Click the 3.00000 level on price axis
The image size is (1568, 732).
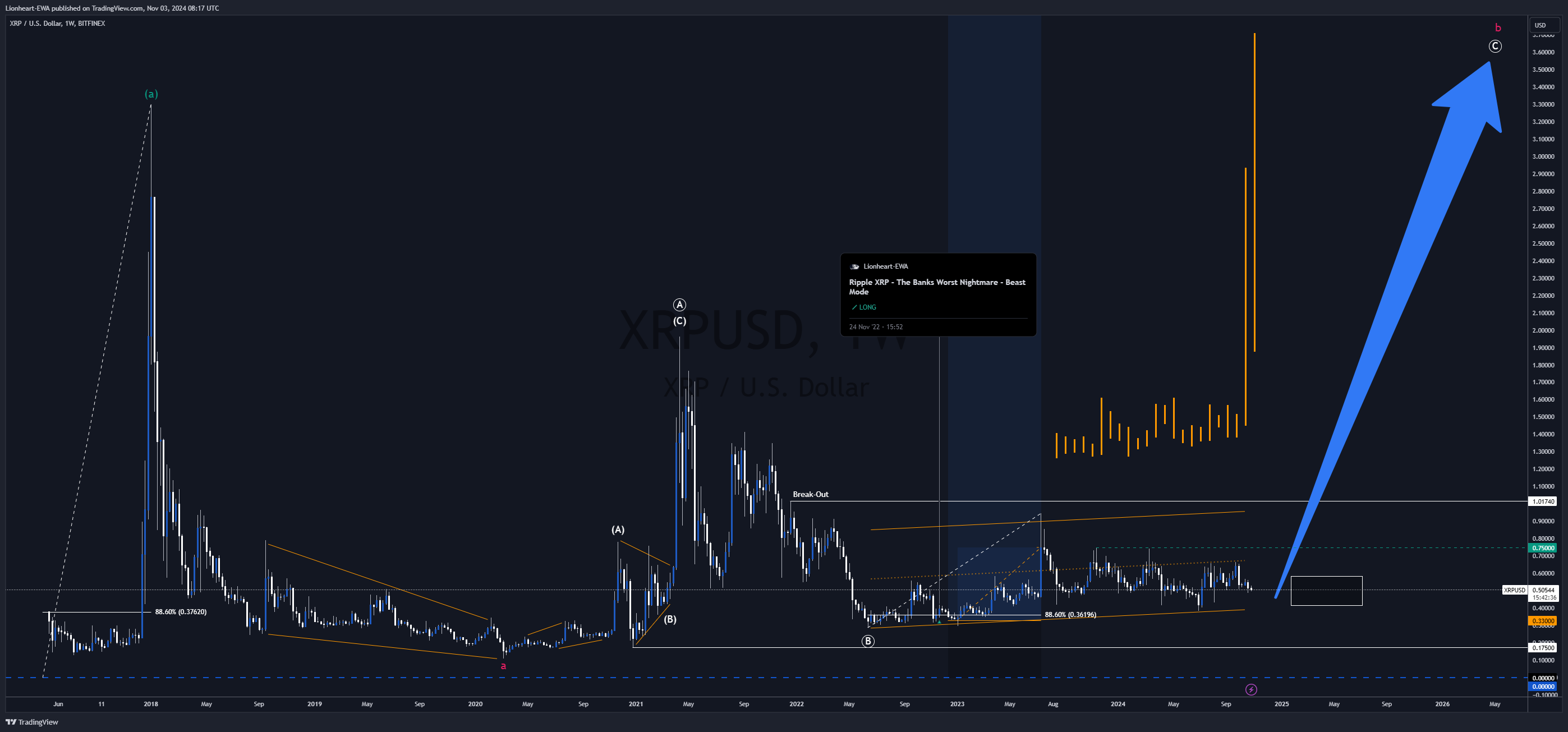tap(1543, 156)
